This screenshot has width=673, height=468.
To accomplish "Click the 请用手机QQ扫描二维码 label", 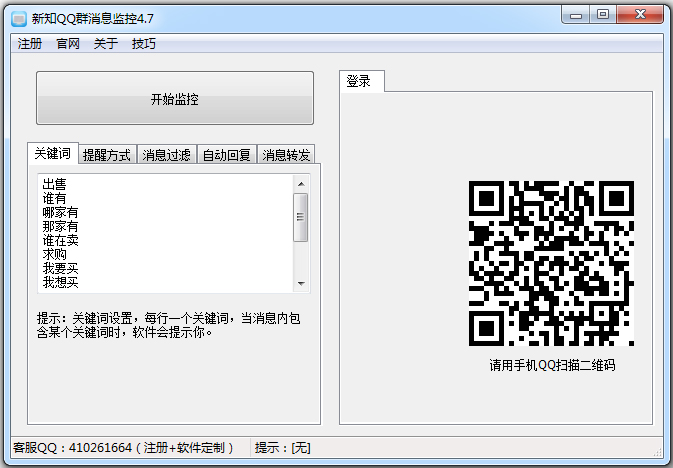I will tap(552, 365).
